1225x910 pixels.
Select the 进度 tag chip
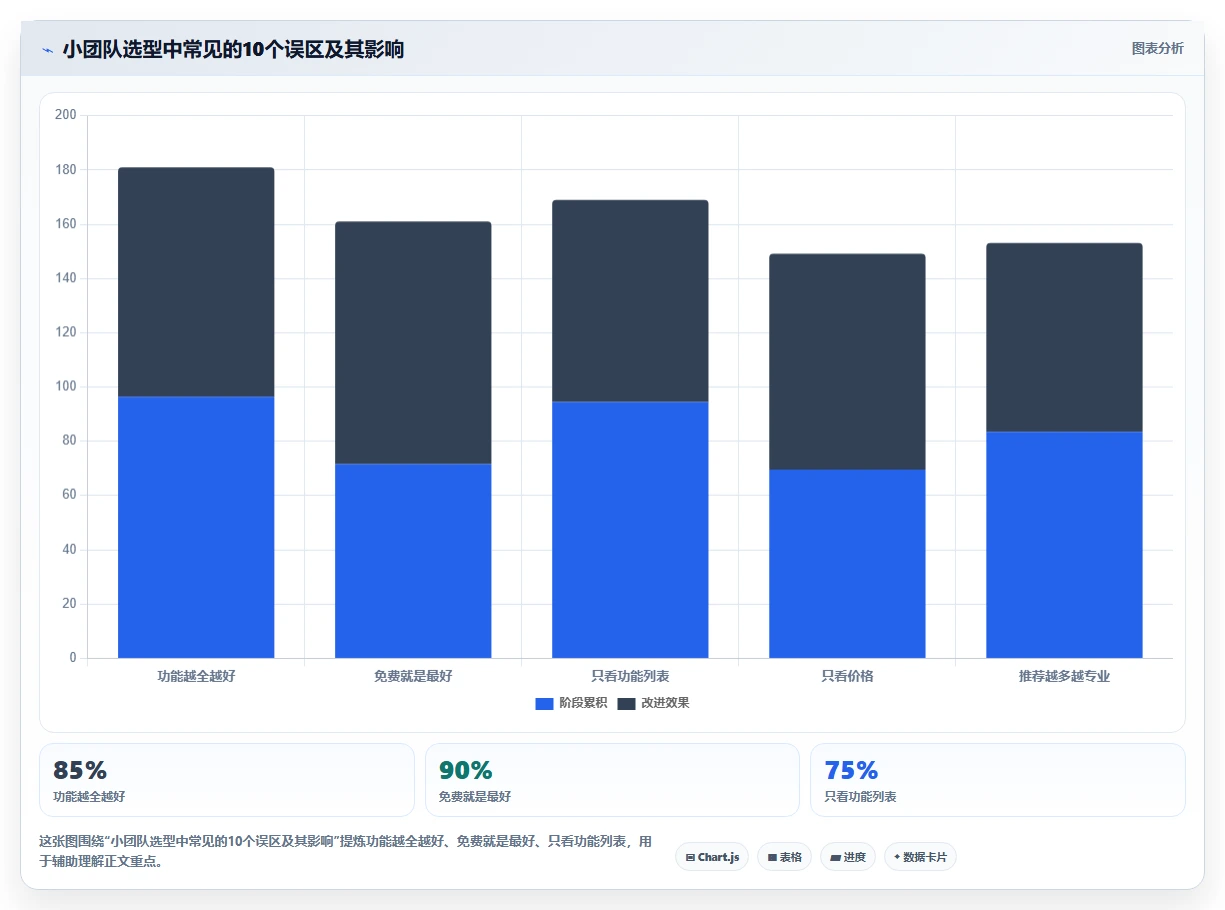point(848,857)
